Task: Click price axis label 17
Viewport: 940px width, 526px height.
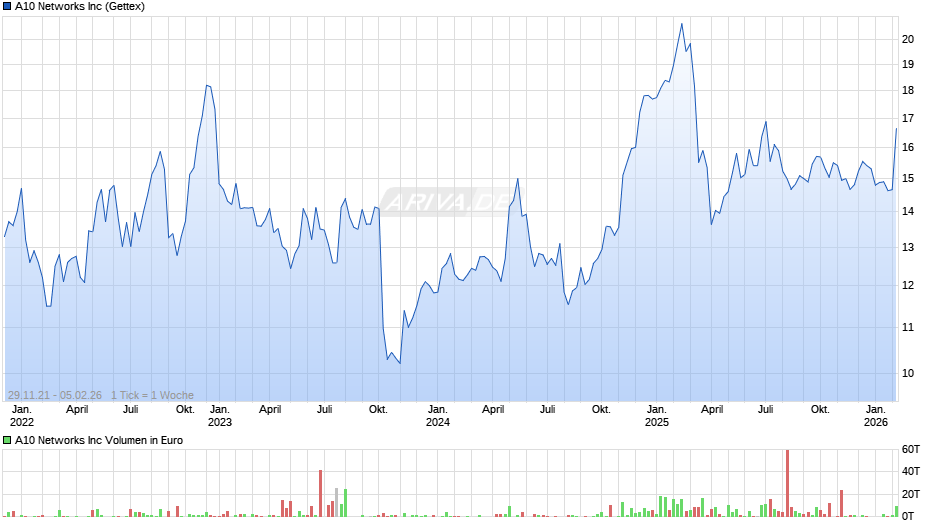Action: [x=908, y=119]
